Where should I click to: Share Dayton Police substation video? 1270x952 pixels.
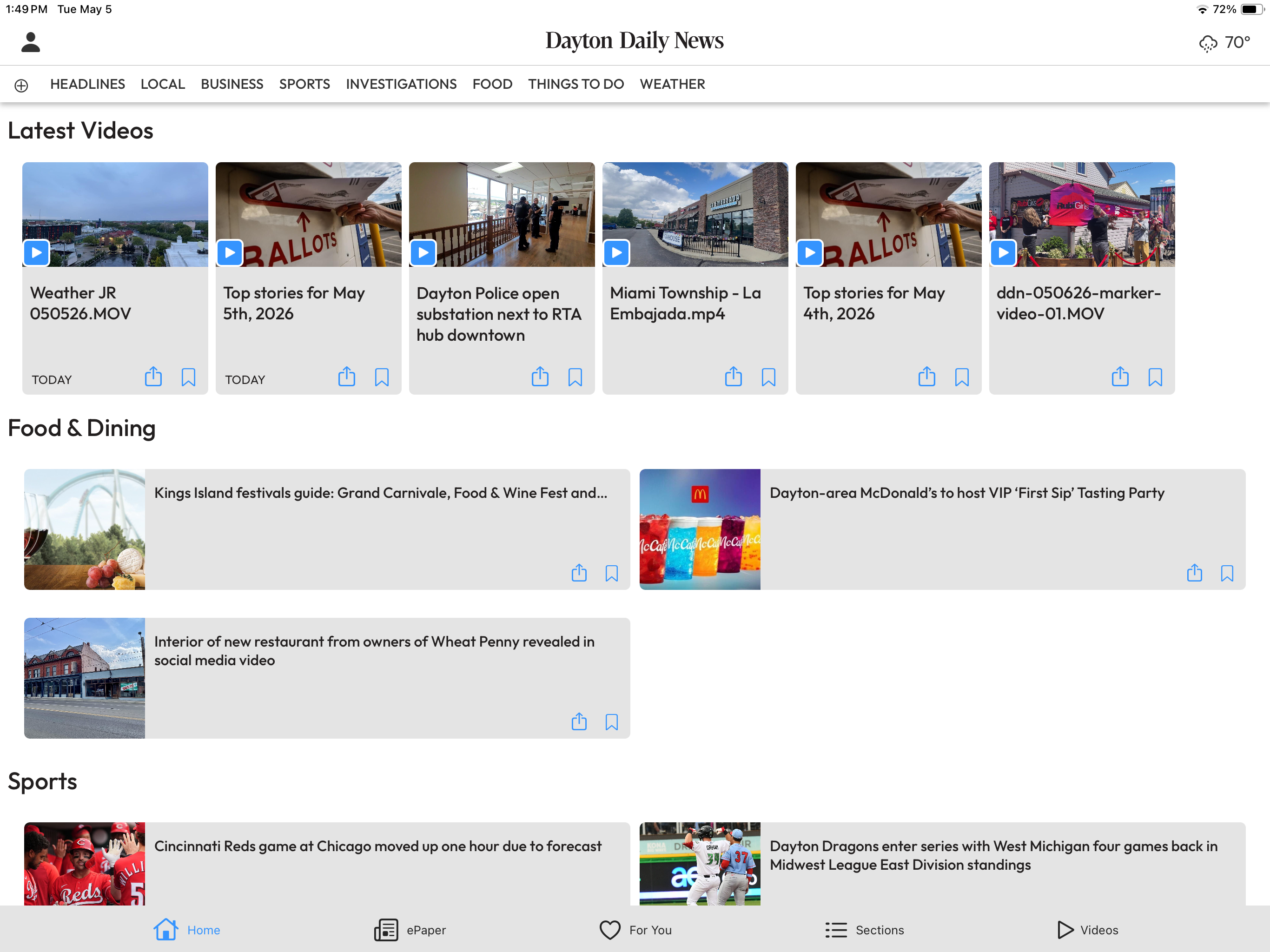[540, 377]
